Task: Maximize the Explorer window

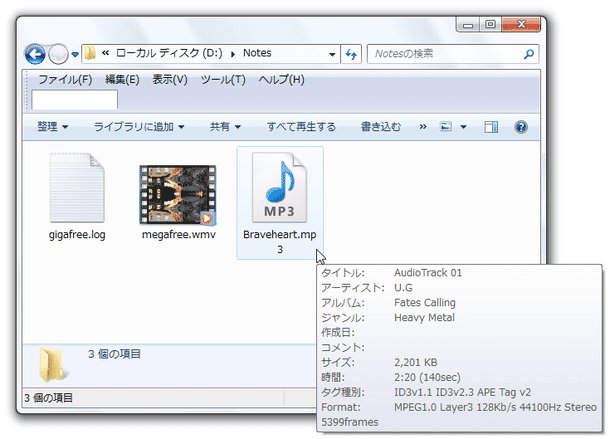Action: [x=491, y=25]
